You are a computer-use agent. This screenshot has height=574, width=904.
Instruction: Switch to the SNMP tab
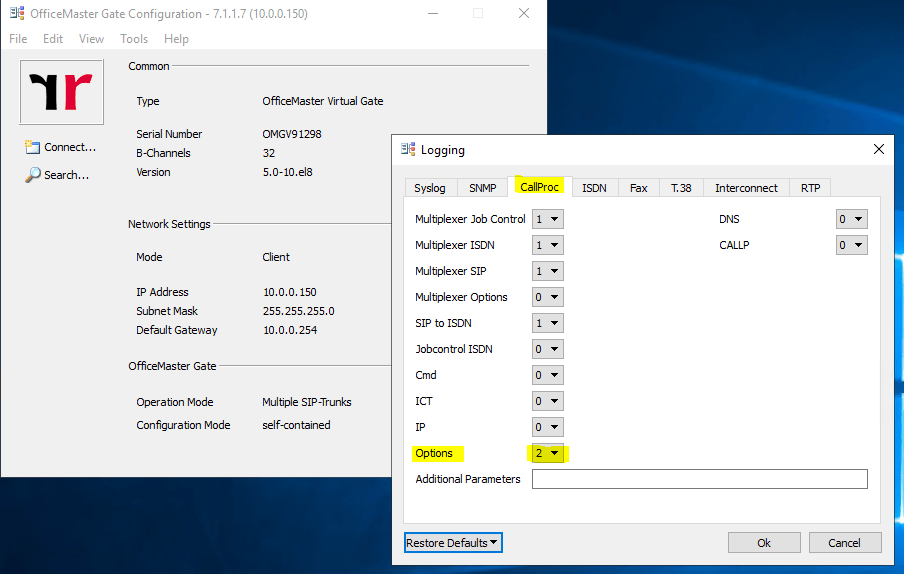pyautogui.click(x=483, y=188)
